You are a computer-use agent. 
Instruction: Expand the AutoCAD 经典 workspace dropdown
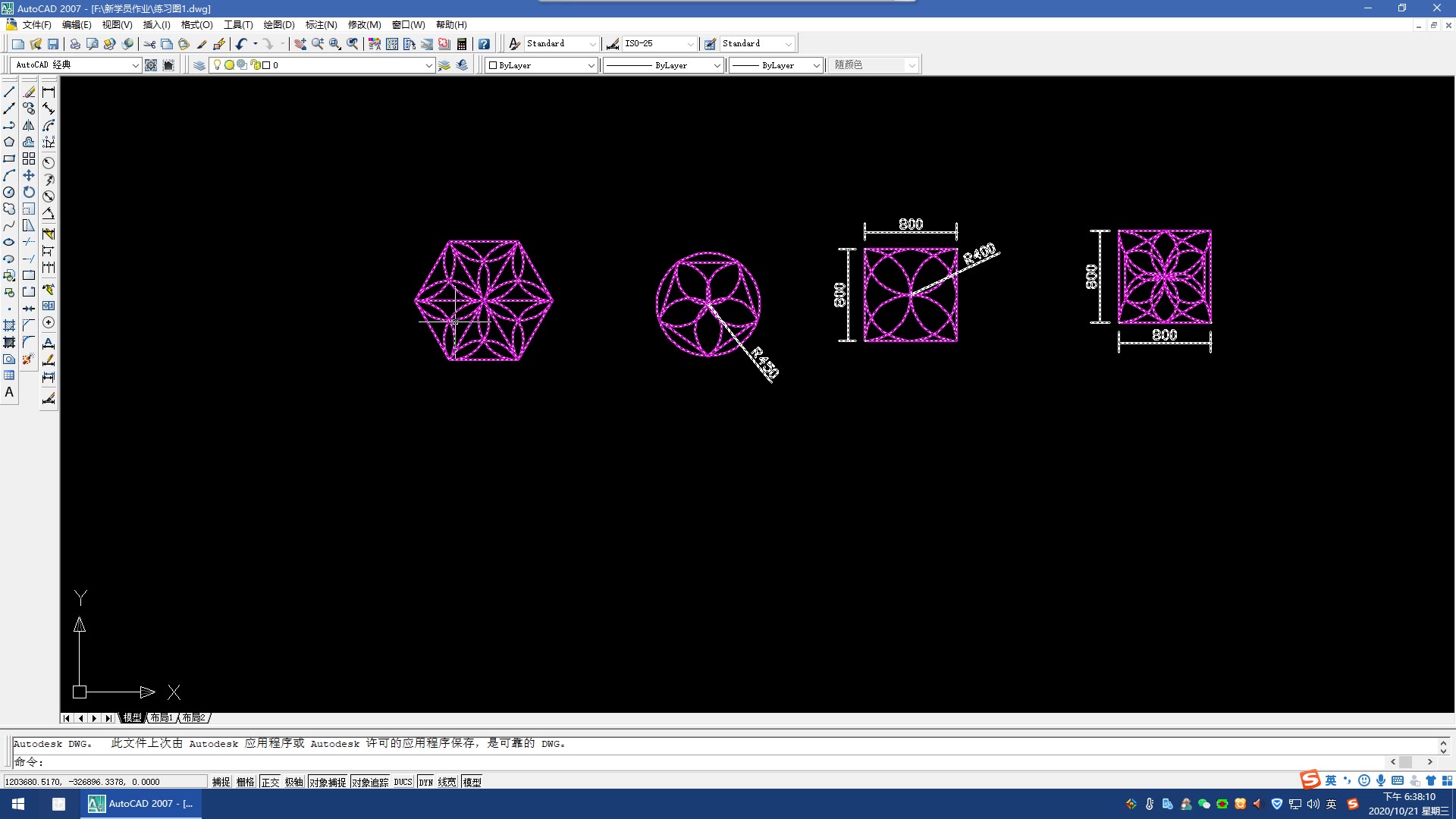click(135, 65)
